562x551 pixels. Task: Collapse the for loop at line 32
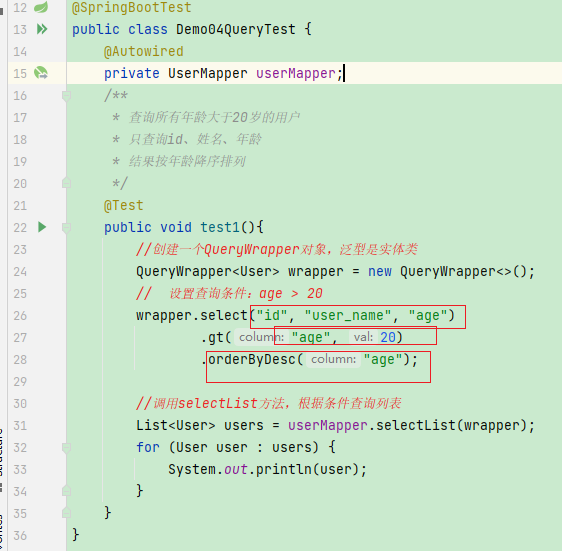[66, 448]
